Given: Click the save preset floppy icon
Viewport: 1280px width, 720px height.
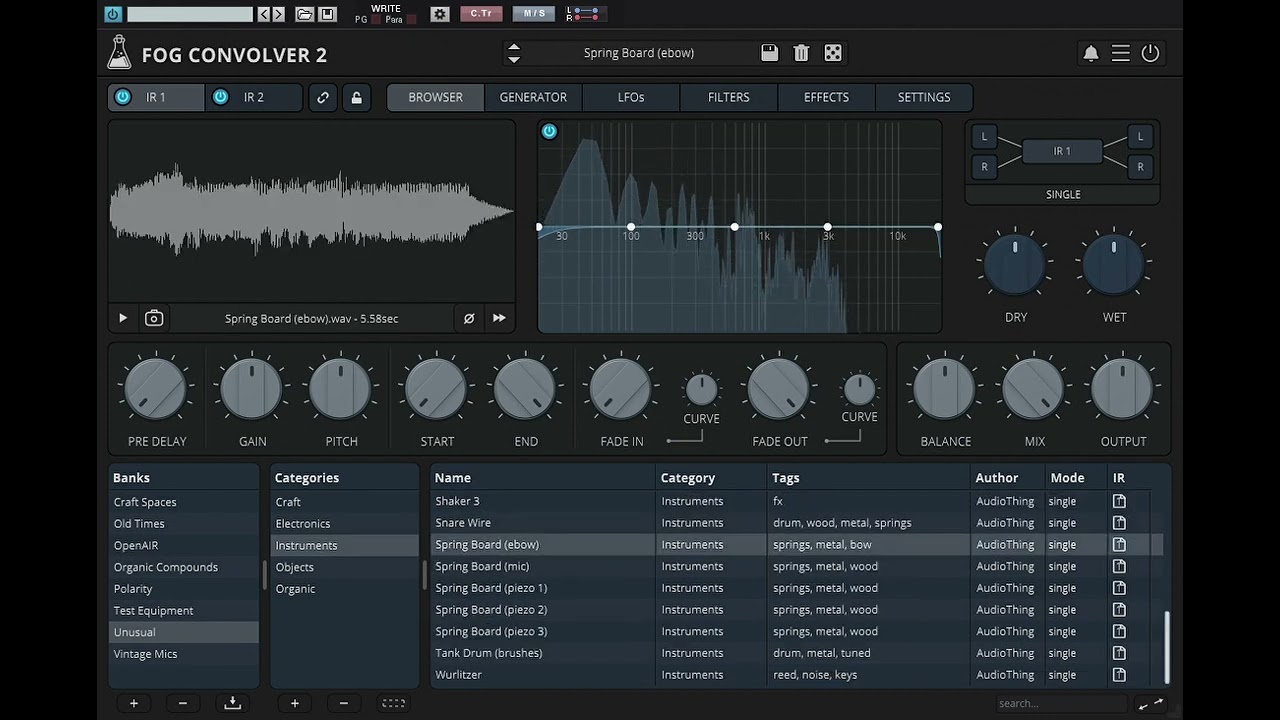Looking at the screenshot, I should tap(769, 53).
